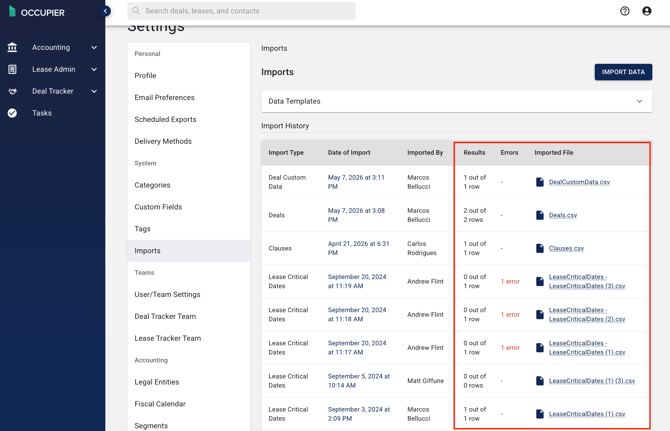Open Email Preferences settings

coord(165,97)
